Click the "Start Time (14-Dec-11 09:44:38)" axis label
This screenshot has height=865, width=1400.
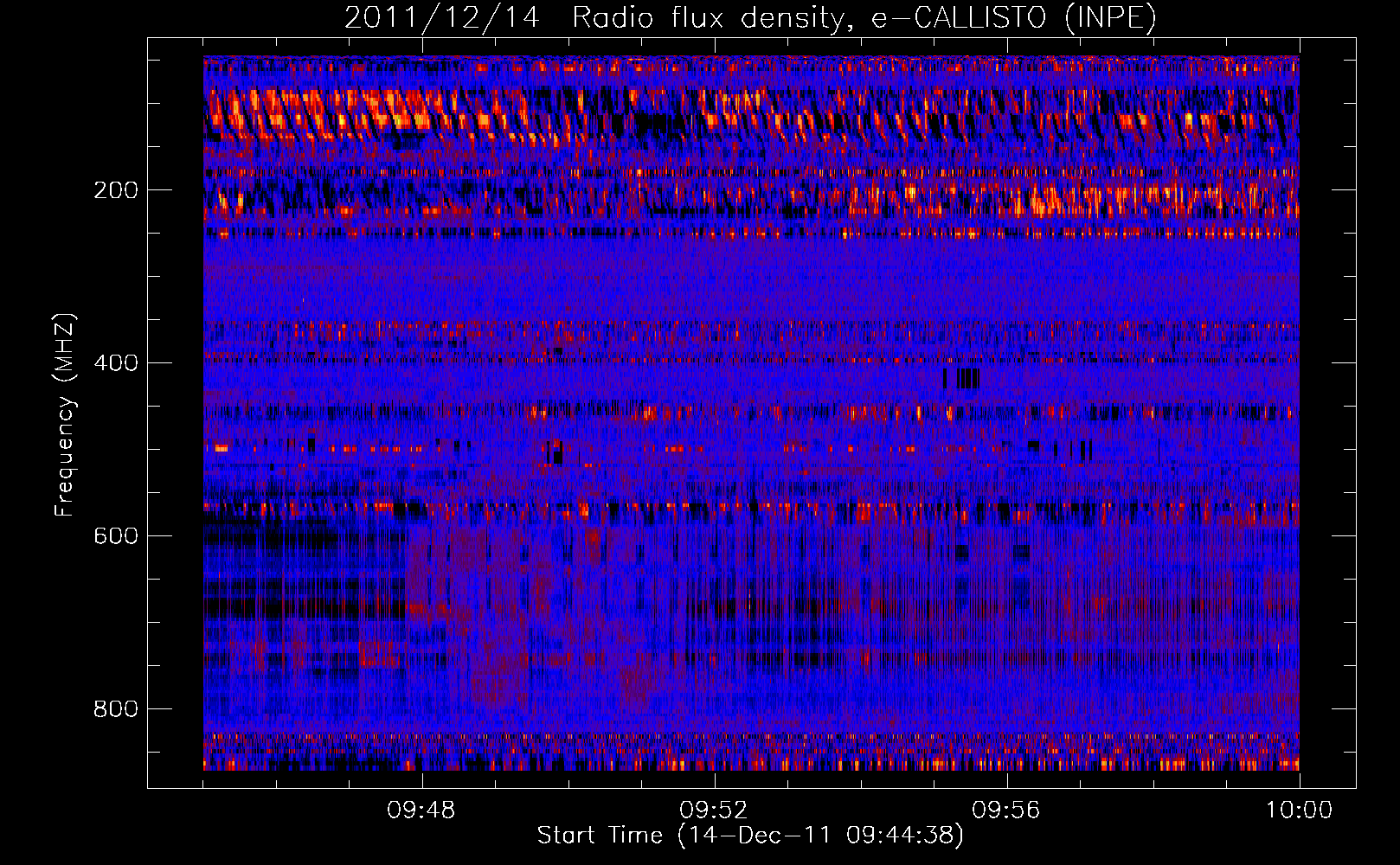(750, 836)
